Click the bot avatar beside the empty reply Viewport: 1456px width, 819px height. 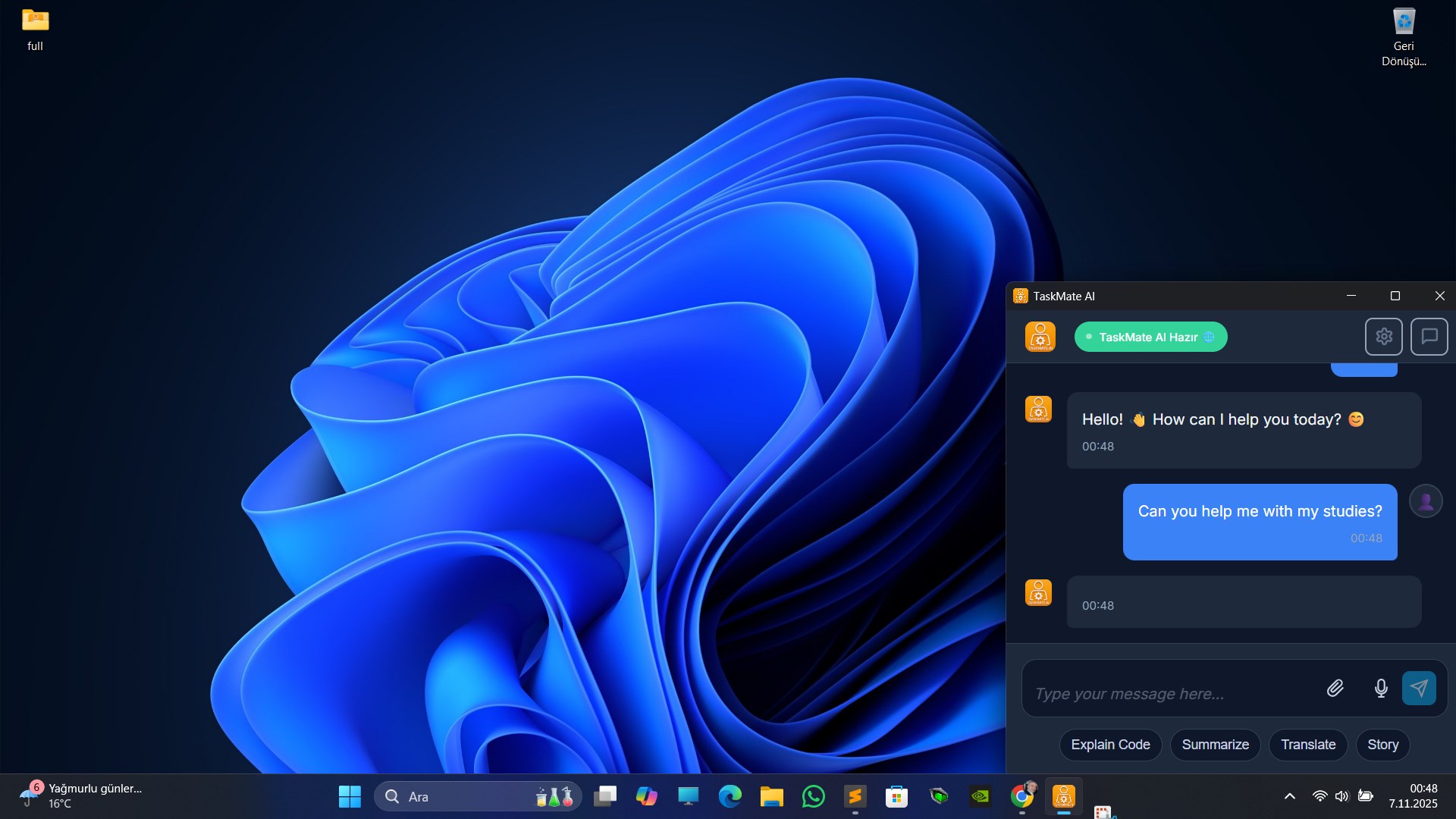(1038, 592)
